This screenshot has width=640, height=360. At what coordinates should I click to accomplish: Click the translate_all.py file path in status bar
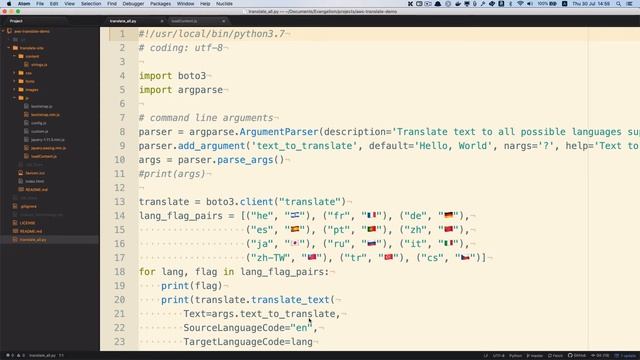click(x=43, y=356)
